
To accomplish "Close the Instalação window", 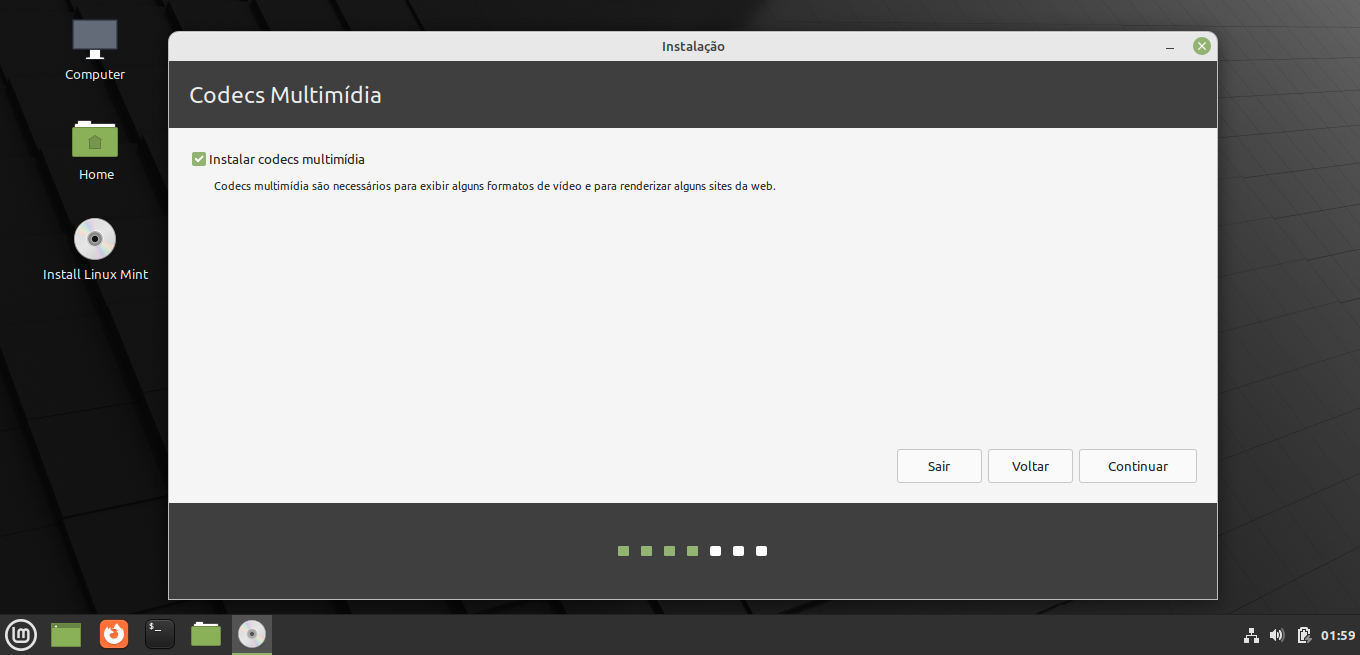I will [1201, 46].
